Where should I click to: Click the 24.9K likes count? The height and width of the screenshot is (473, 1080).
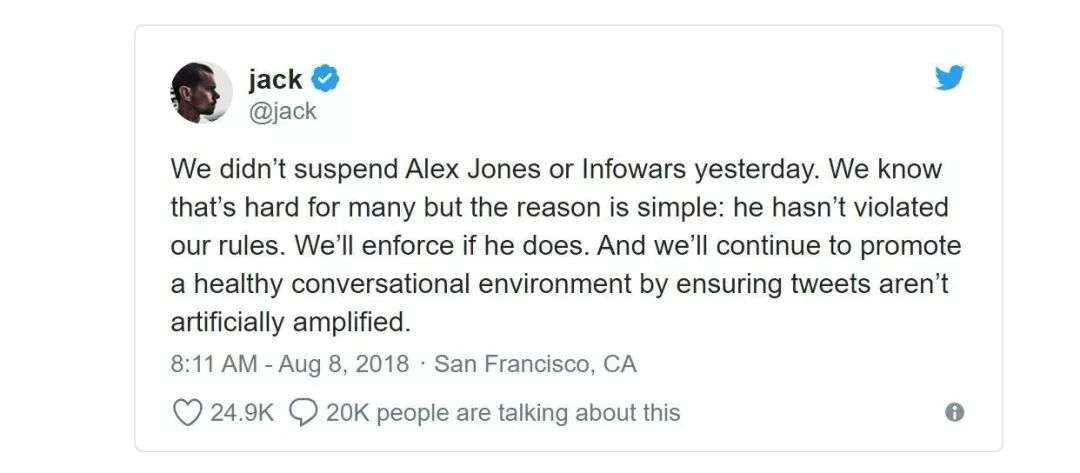click(241, 412)
